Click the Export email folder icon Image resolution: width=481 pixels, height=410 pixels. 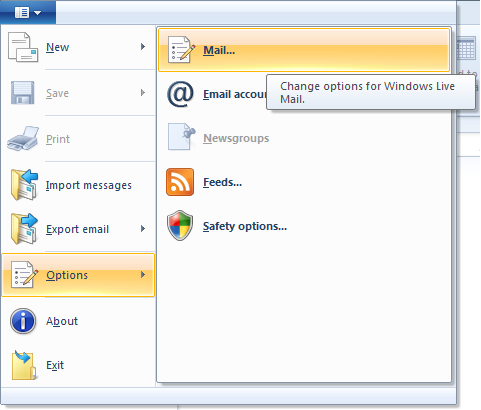[24, 229]
